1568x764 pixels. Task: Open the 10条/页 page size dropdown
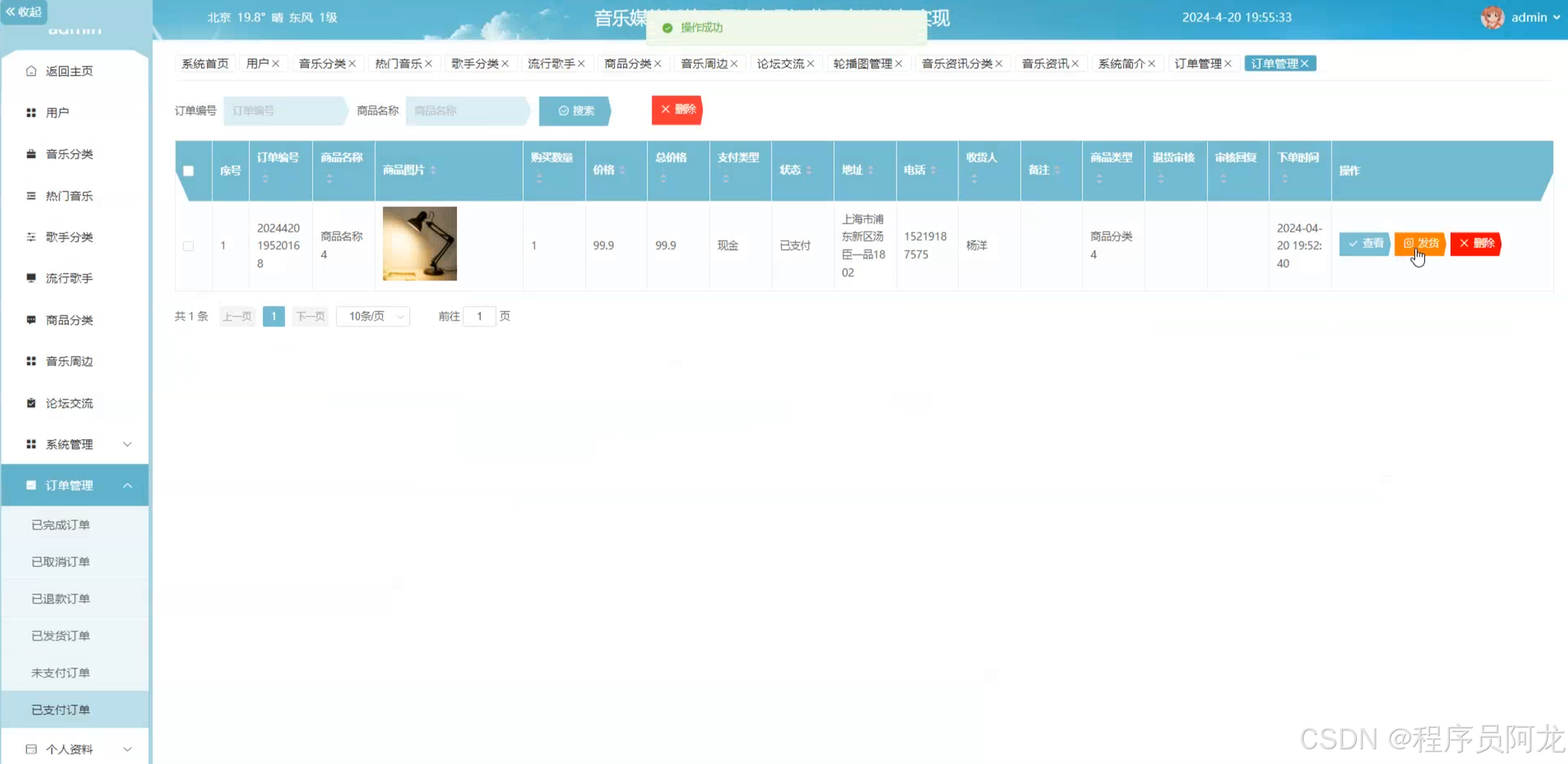coord(373,316)
